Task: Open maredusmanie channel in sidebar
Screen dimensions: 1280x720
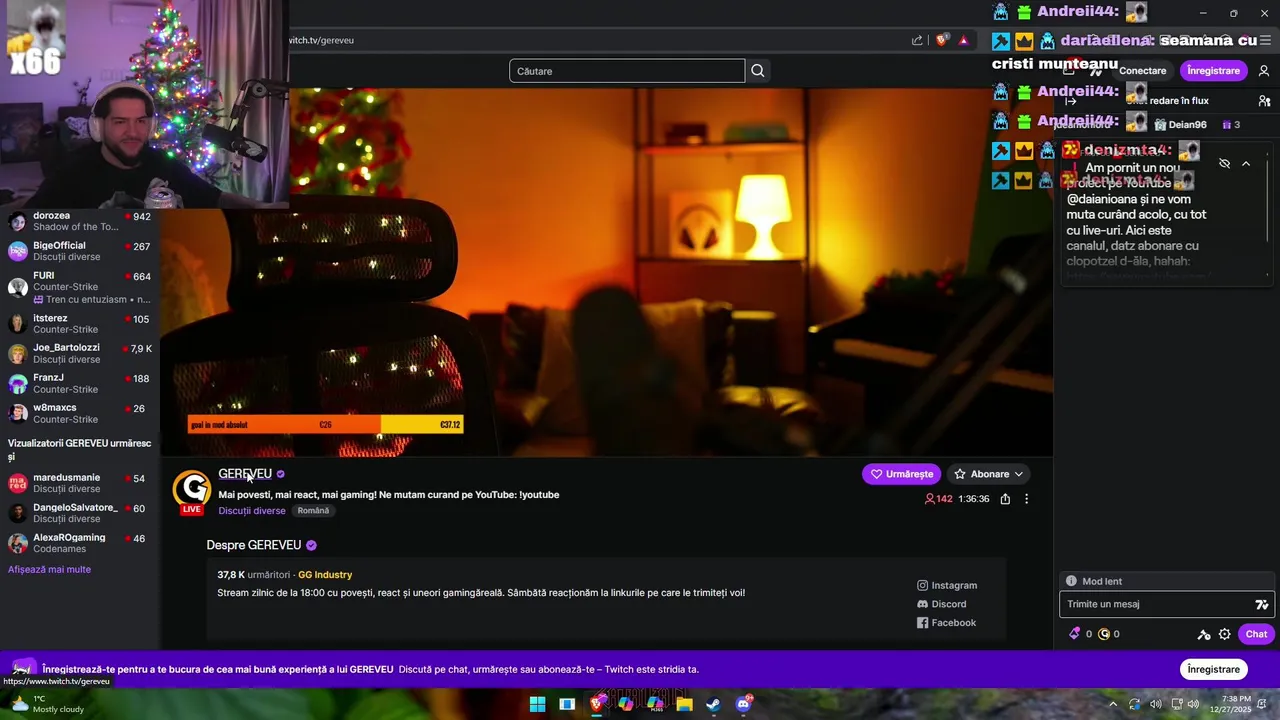Action: pyautogui.click(x=80, y=483)
